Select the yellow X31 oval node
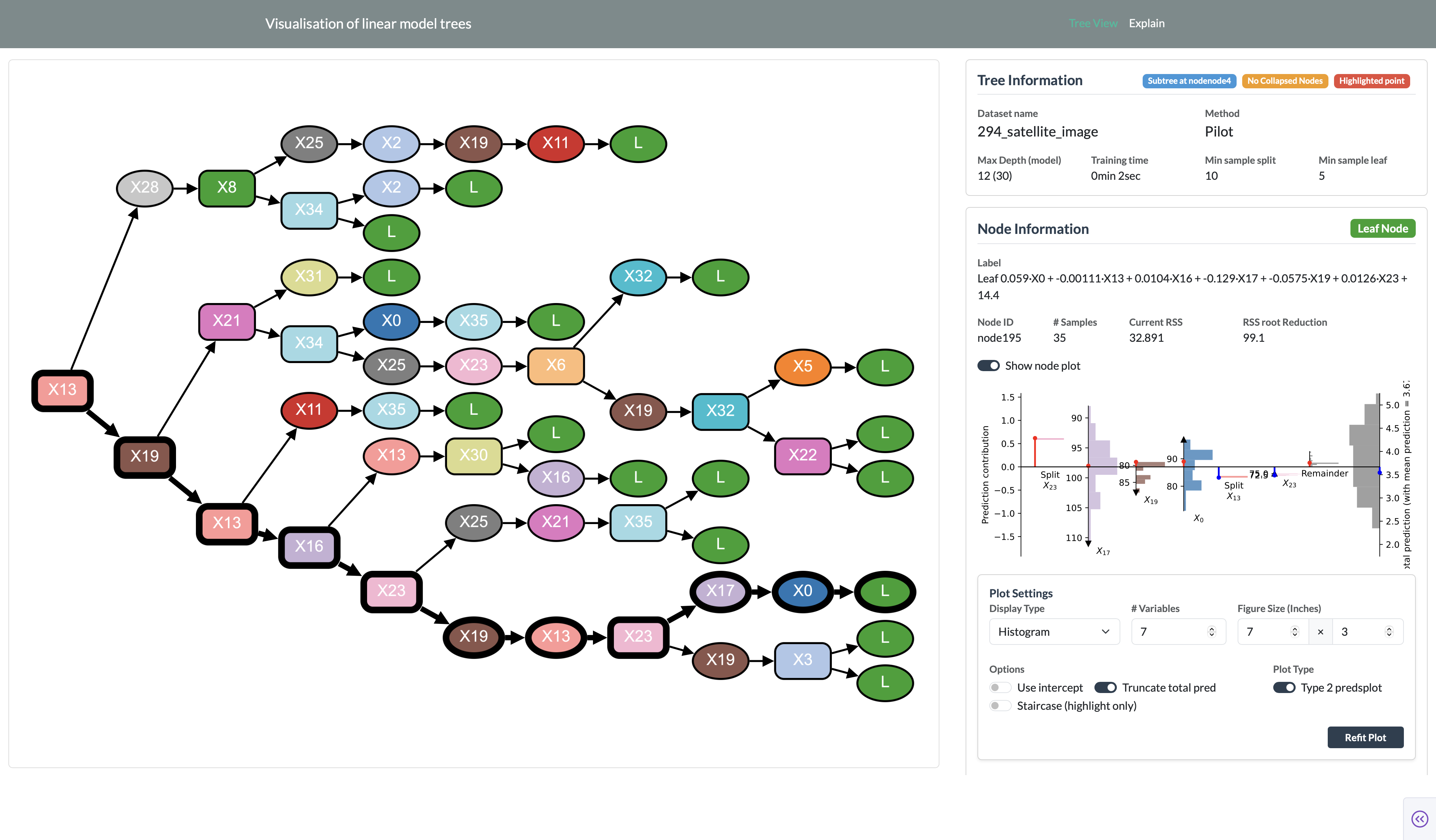The width and height of the screenshot is (1436, 840). [309, 277]
